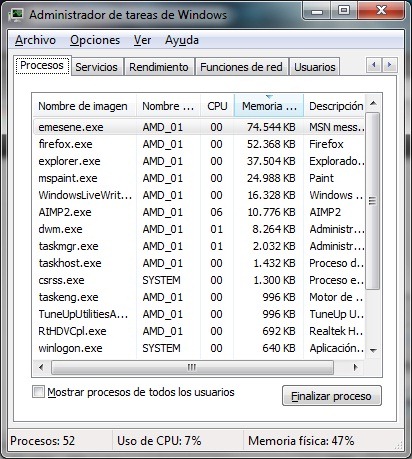Open the Ayuda menu

point(182,40)
